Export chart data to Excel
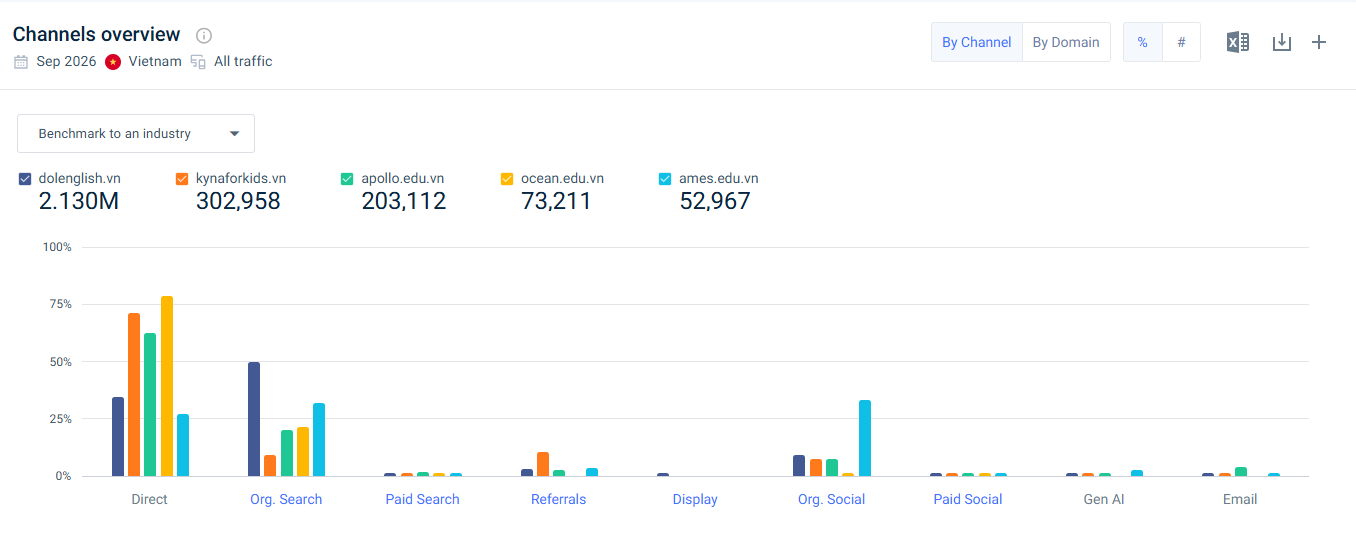This screenshot has width=1356, height=540. 1238,42
